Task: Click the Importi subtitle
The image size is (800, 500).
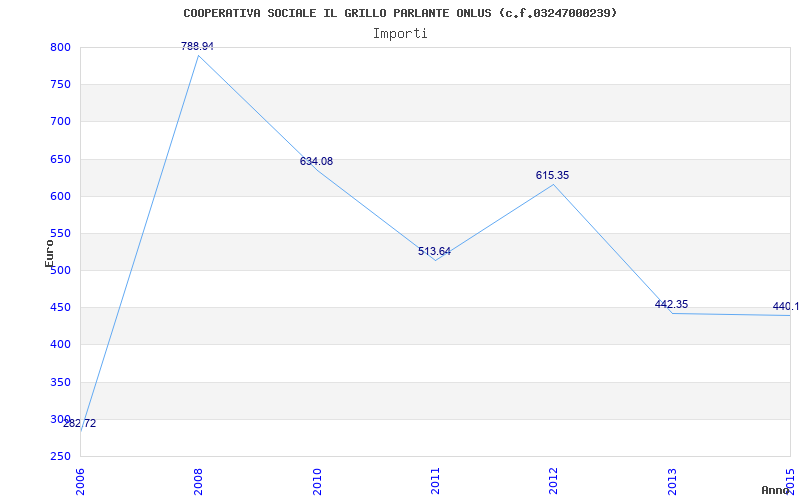Action: click(x=400, y=34)
